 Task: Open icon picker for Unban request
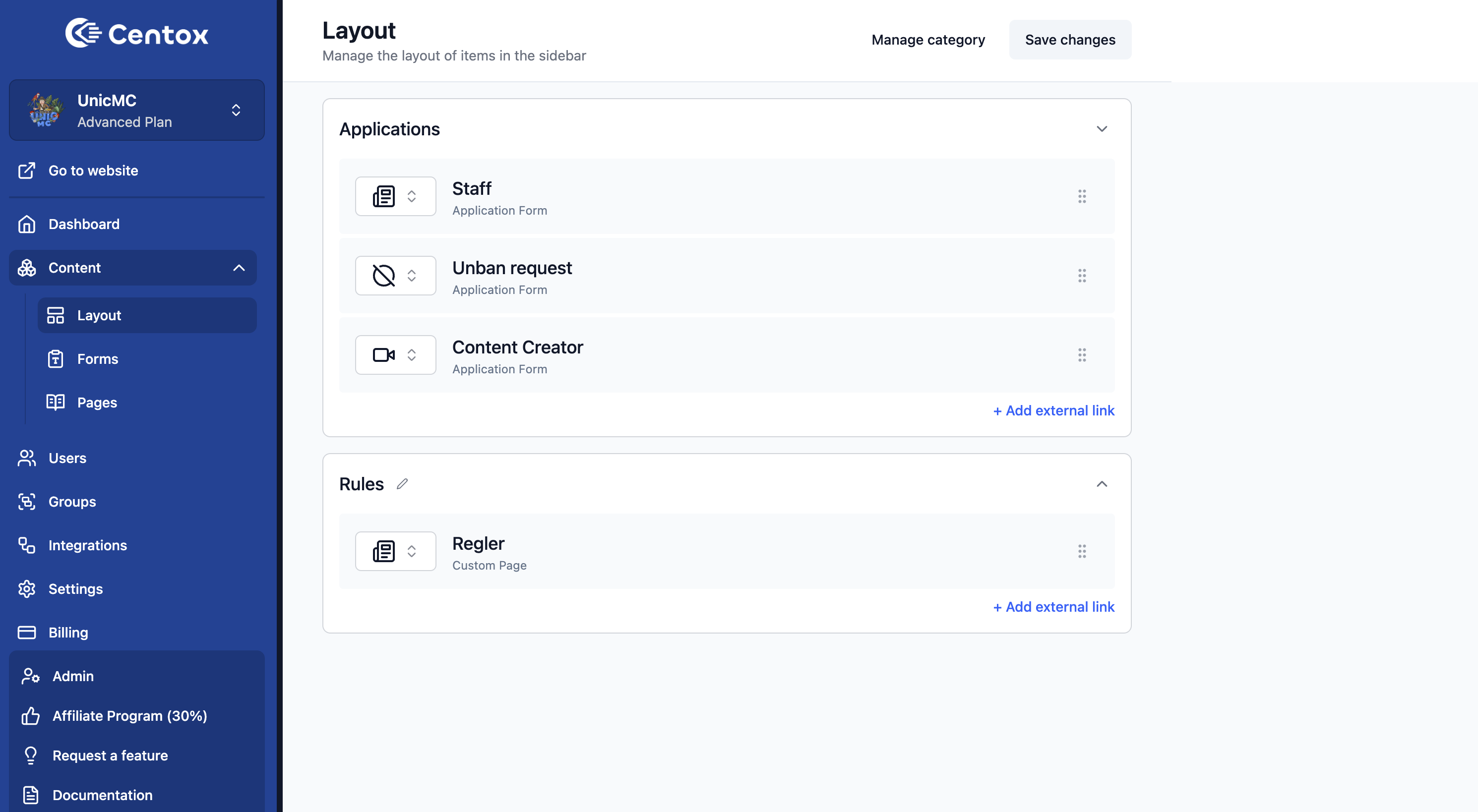(x=395, y=276)
